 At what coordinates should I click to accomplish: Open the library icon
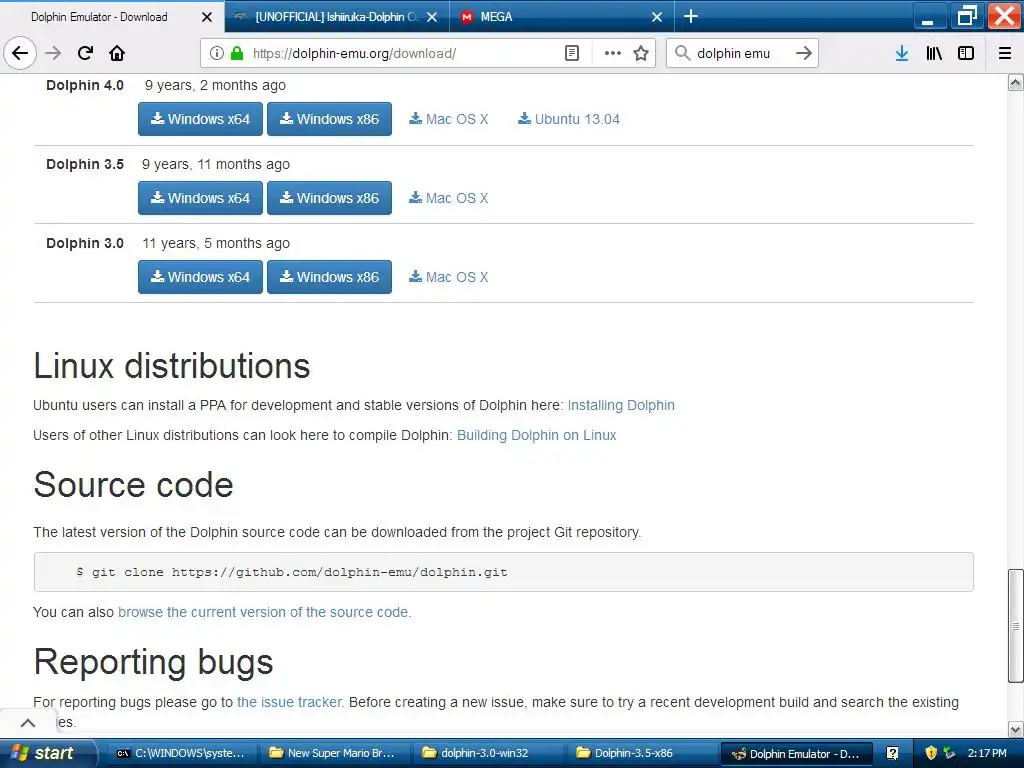934,53
